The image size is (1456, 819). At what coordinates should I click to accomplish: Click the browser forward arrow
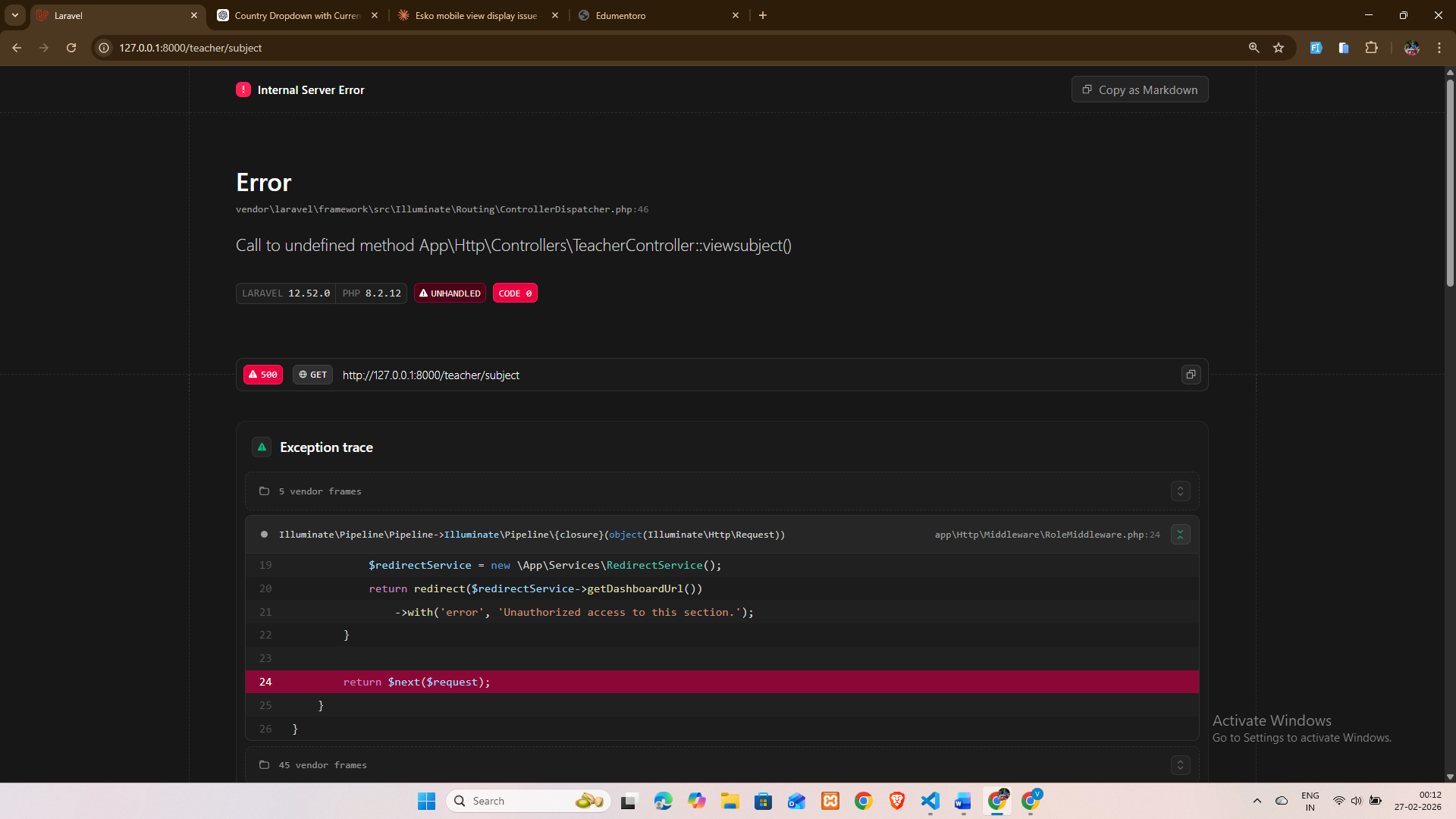point(44,48)
